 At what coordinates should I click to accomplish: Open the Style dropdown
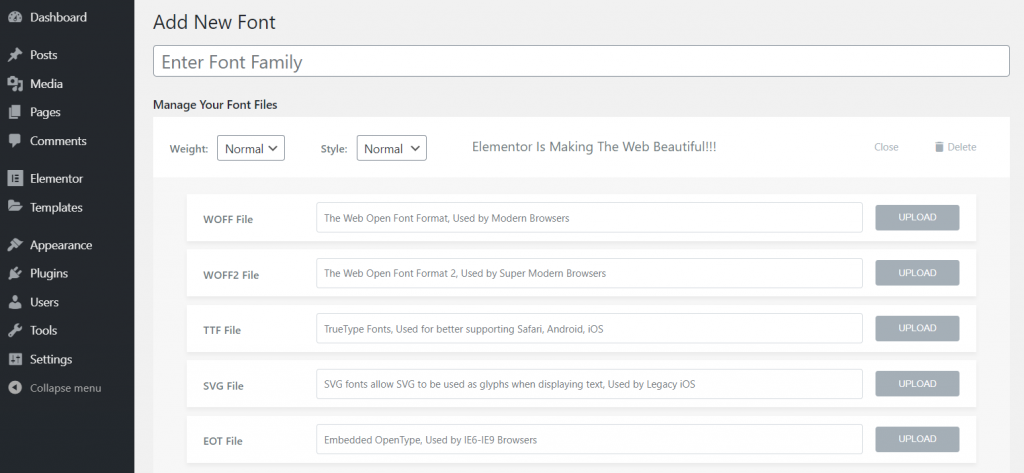tap(391, 148)
